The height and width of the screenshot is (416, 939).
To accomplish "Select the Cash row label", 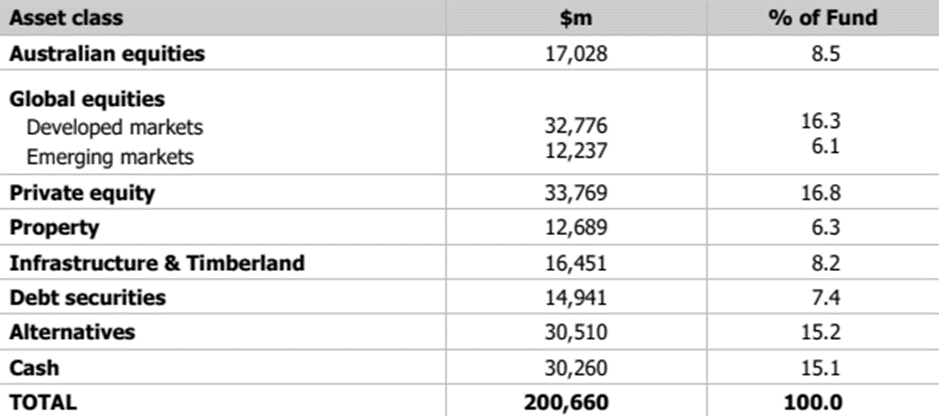I will [x=34, y=367].
